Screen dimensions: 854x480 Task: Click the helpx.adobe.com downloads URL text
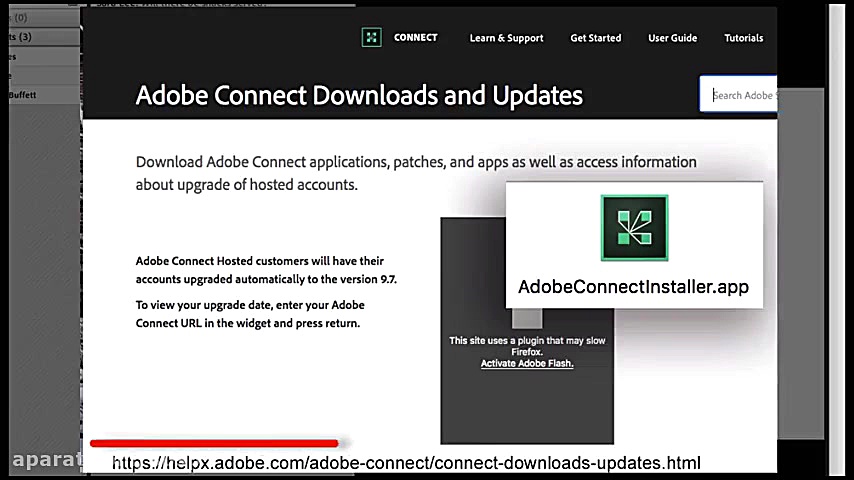click(406, 463)
